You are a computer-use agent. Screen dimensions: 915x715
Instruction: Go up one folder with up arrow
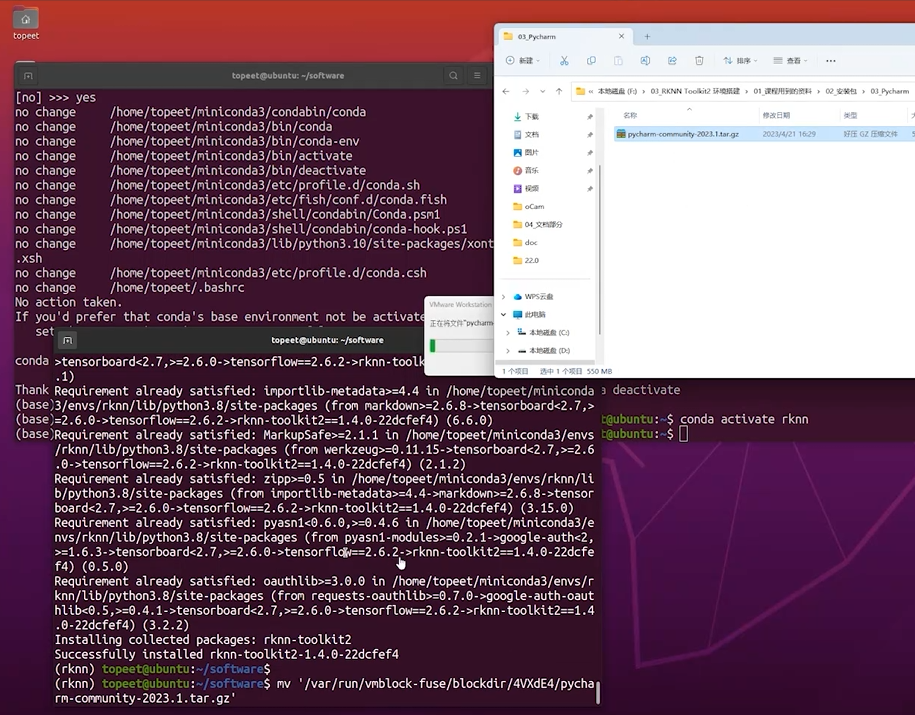559,91
